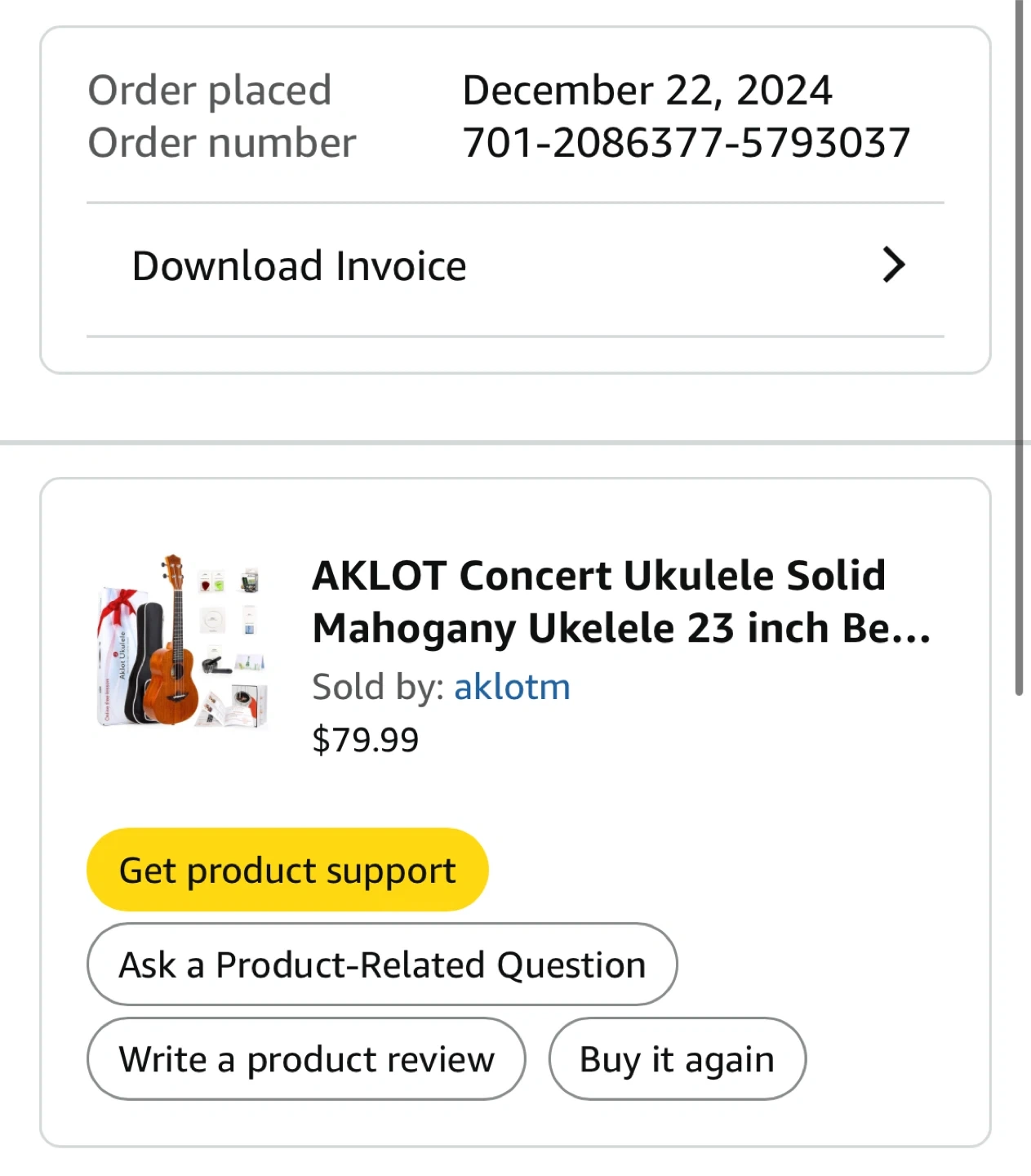Screen dimensions: 1031x1176
Task: Hit the Buy it again button
Action: pyautogui.click(x=677, y=1059)
